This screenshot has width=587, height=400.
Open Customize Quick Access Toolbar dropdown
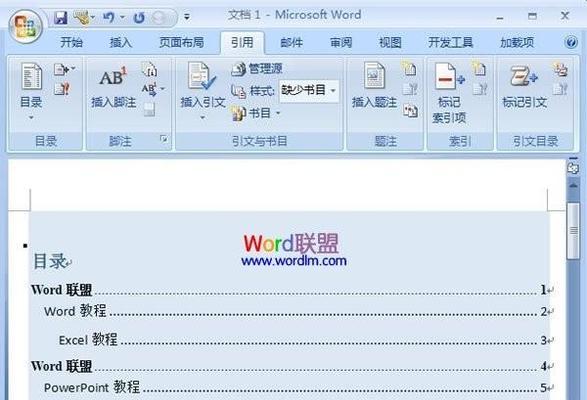(187, 17)
